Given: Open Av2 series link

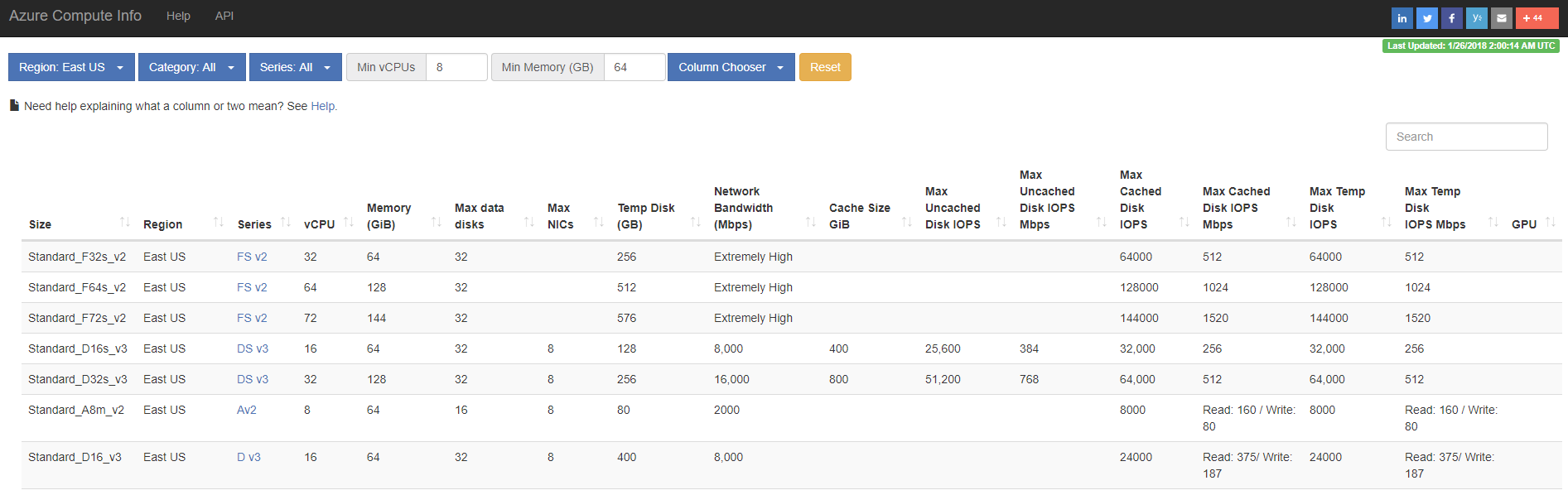Looking at the screenshot, I should (247, 410).
